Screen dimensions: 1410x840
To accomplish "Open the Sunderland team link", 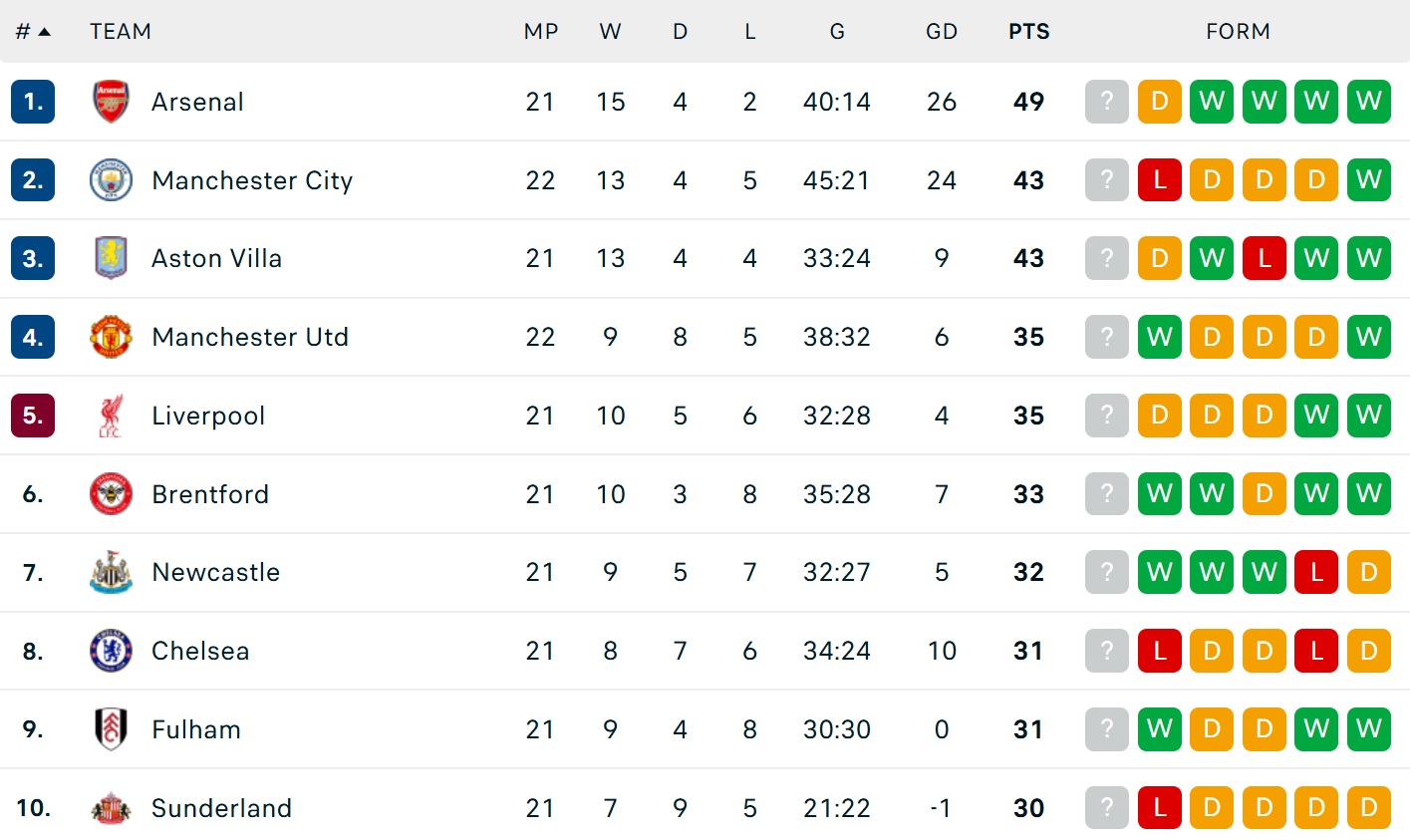I will pyautogui.click(x=221, y=808).
